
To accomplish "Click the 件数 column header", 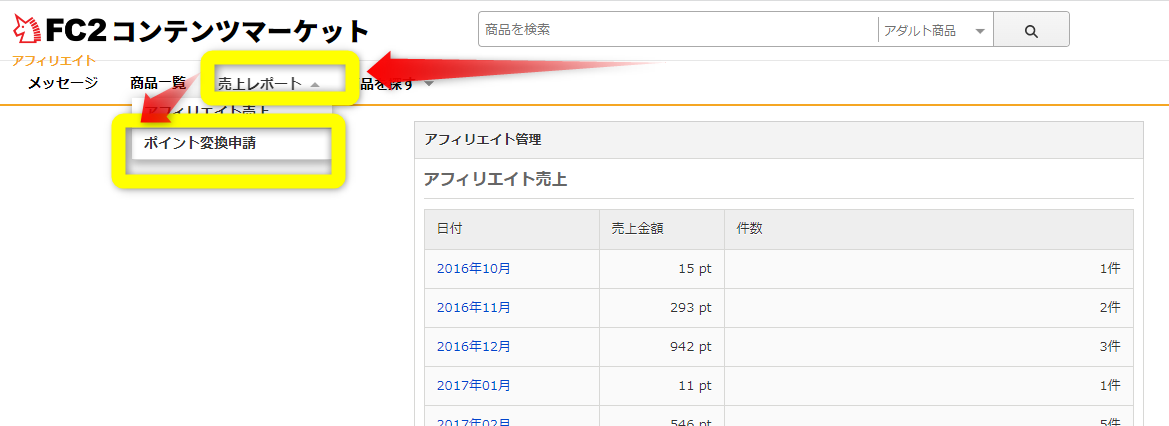I will 749,229.
